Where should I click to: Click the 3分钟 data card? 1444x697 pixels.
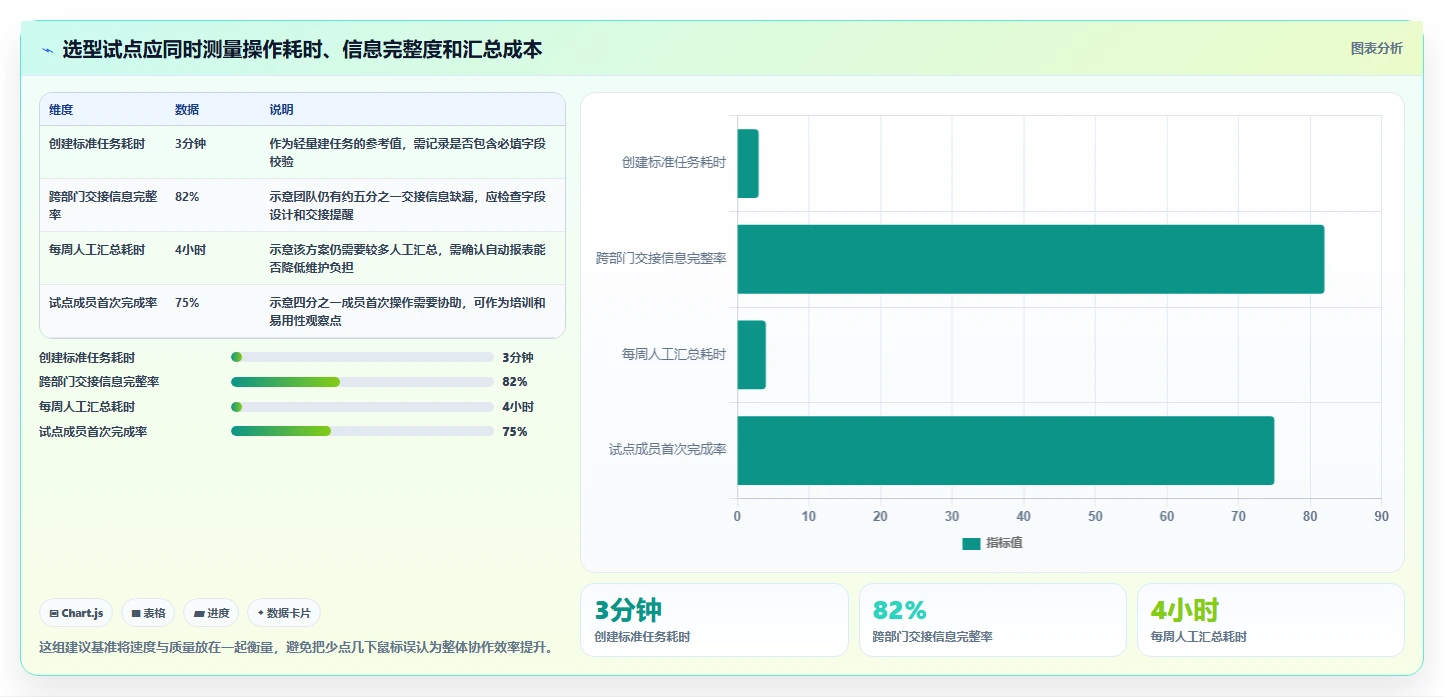[714, 620]
